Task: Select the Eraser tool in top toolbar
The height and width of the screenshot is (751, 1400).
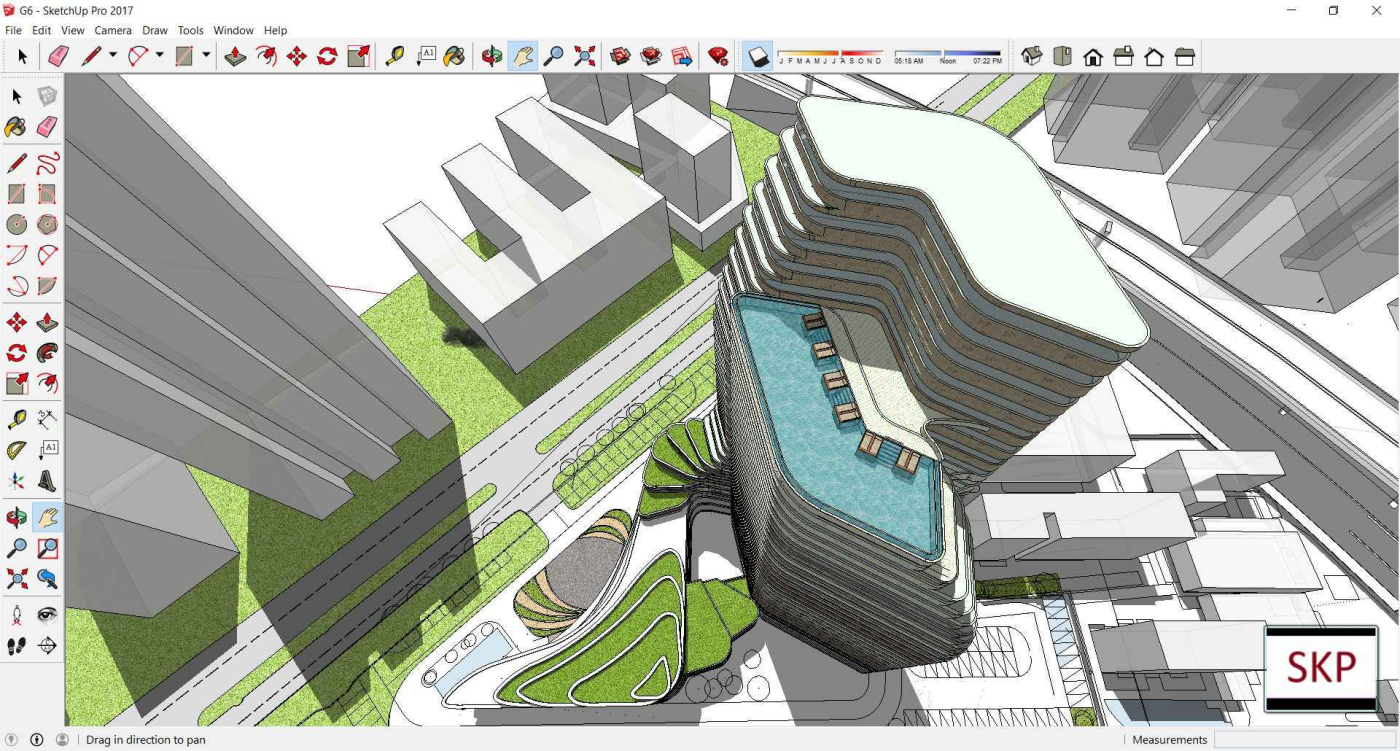Action: 59,57
